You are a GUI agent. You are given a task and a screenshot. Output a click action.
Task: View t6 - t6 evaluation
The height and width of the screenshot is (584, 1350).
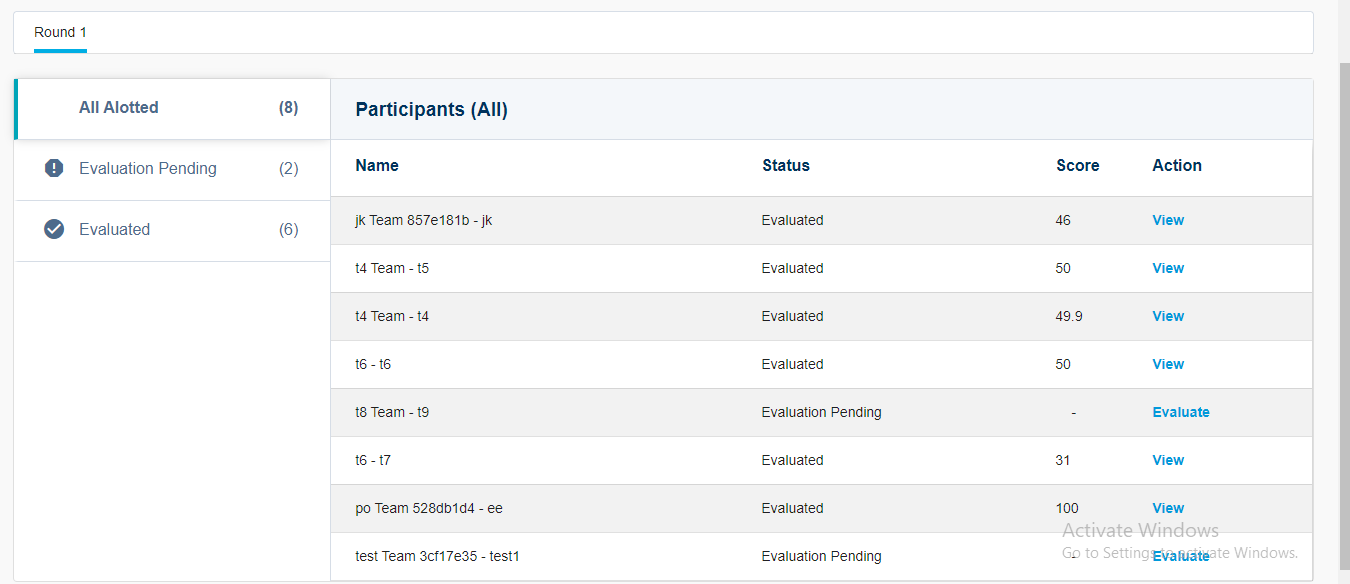(x=1167, y=364)
